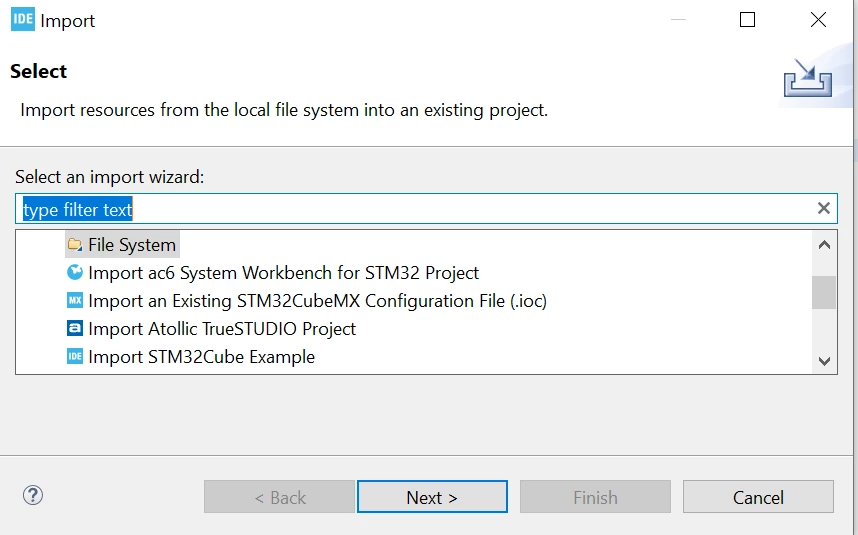Click the File System folder icon
The image size is (858, 535).
pos(75,245)
